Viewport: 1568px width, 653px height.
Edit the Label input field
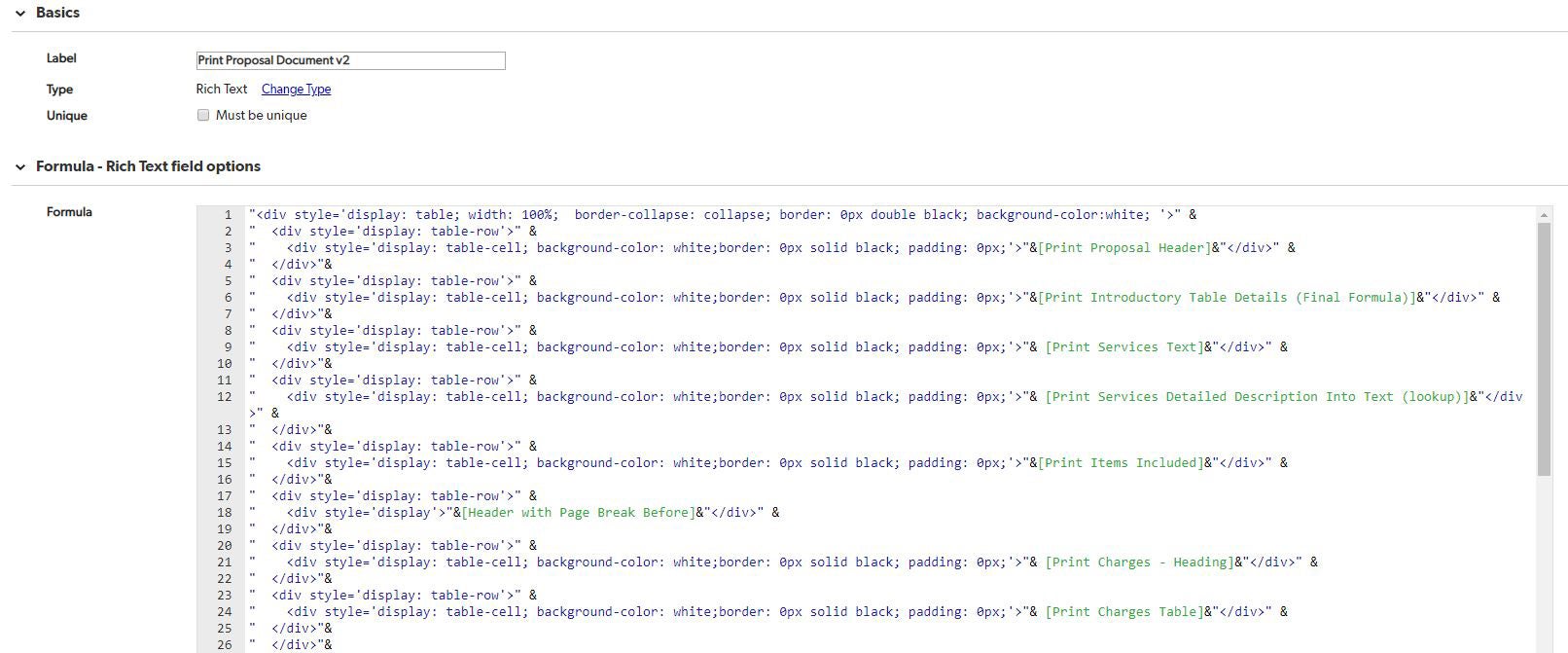pyautogui.click(x=350, y=60)
